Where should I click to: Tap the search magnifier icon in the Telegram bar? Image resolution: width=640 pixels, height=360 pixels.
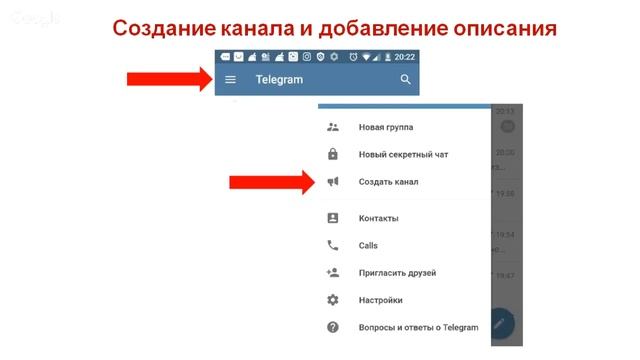405,79
